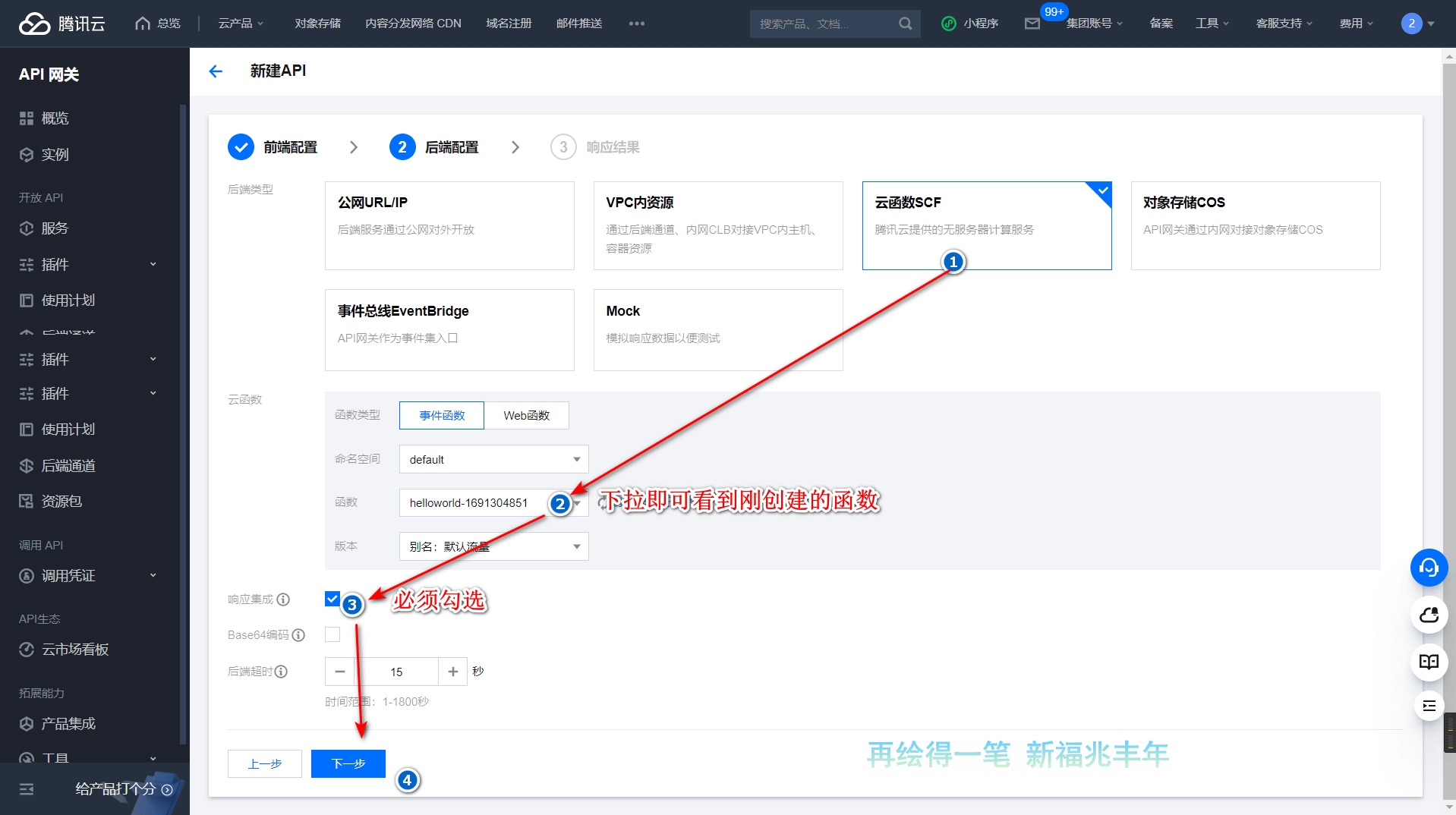Open the 资源包 section in sidebar

point(61,501)
